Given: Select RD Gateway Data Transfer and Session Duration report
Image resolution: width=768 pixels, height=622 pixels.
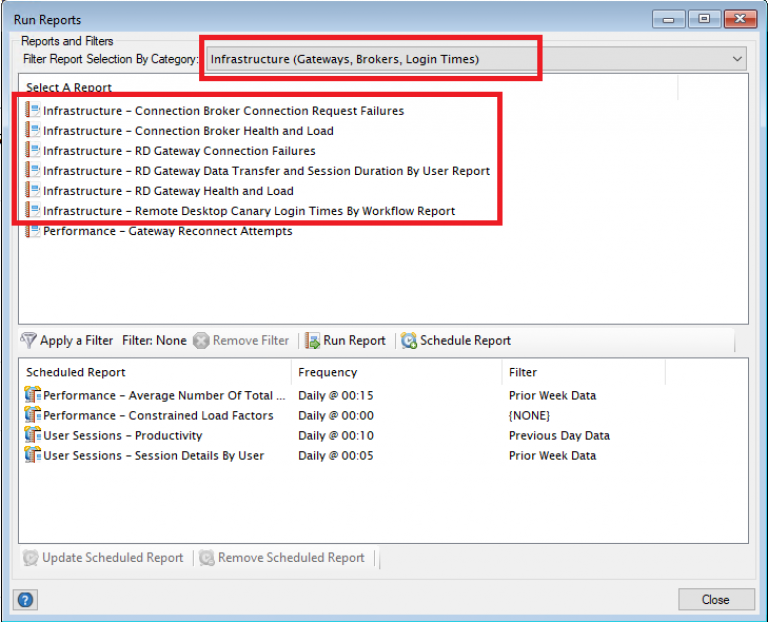Looking at the screenshot, I should [x=266, y=171].
